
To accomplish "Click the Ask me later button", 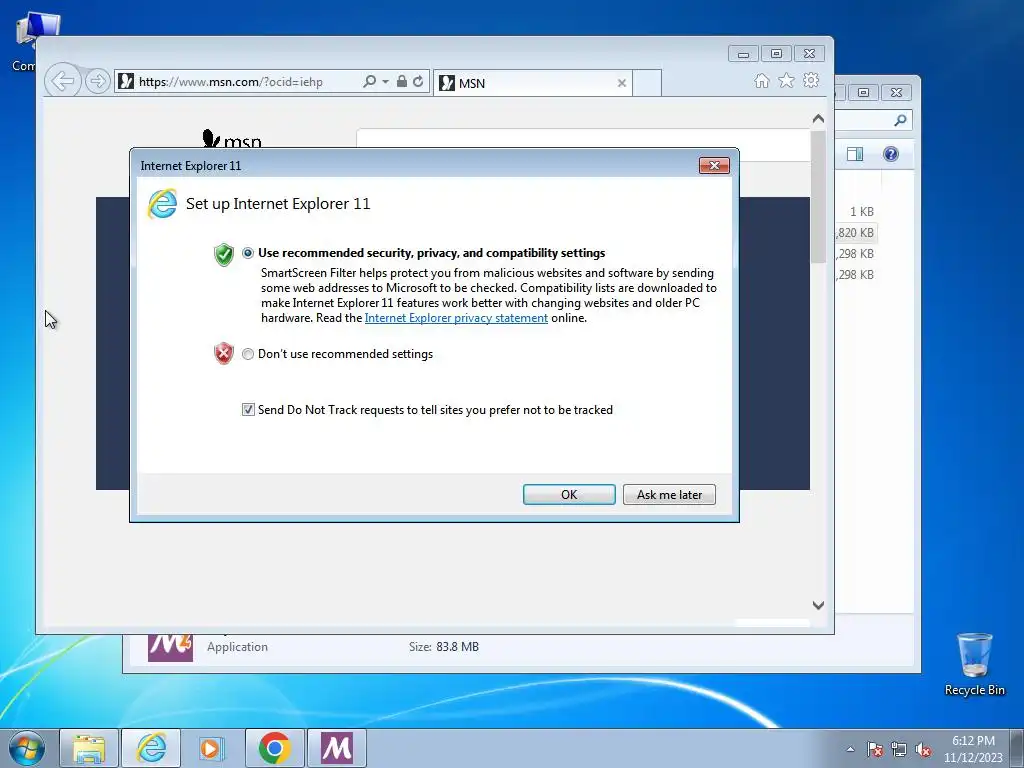I will tap(669, 494).
